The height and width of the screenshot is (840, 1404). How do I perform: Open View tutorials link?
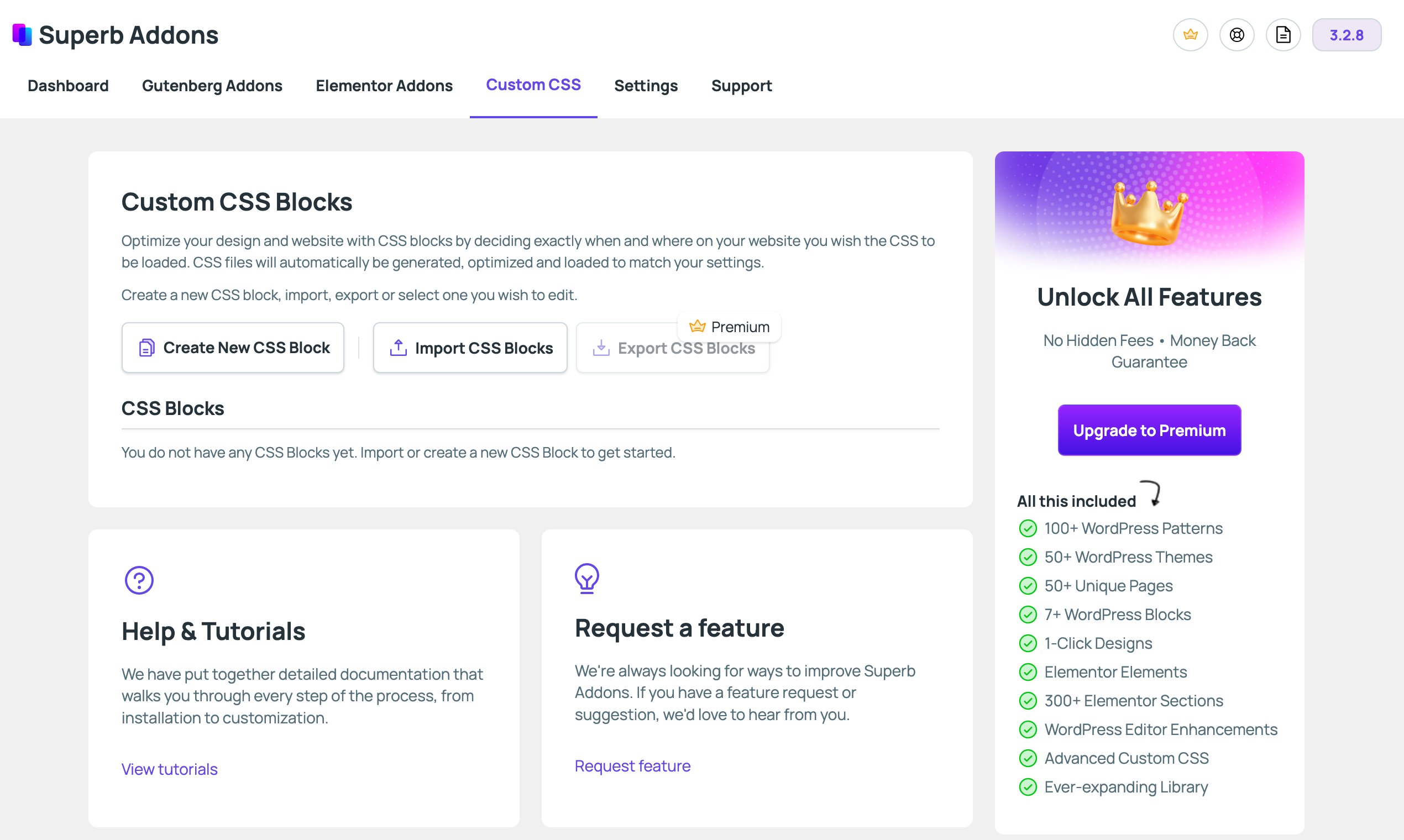pos(169,769)
